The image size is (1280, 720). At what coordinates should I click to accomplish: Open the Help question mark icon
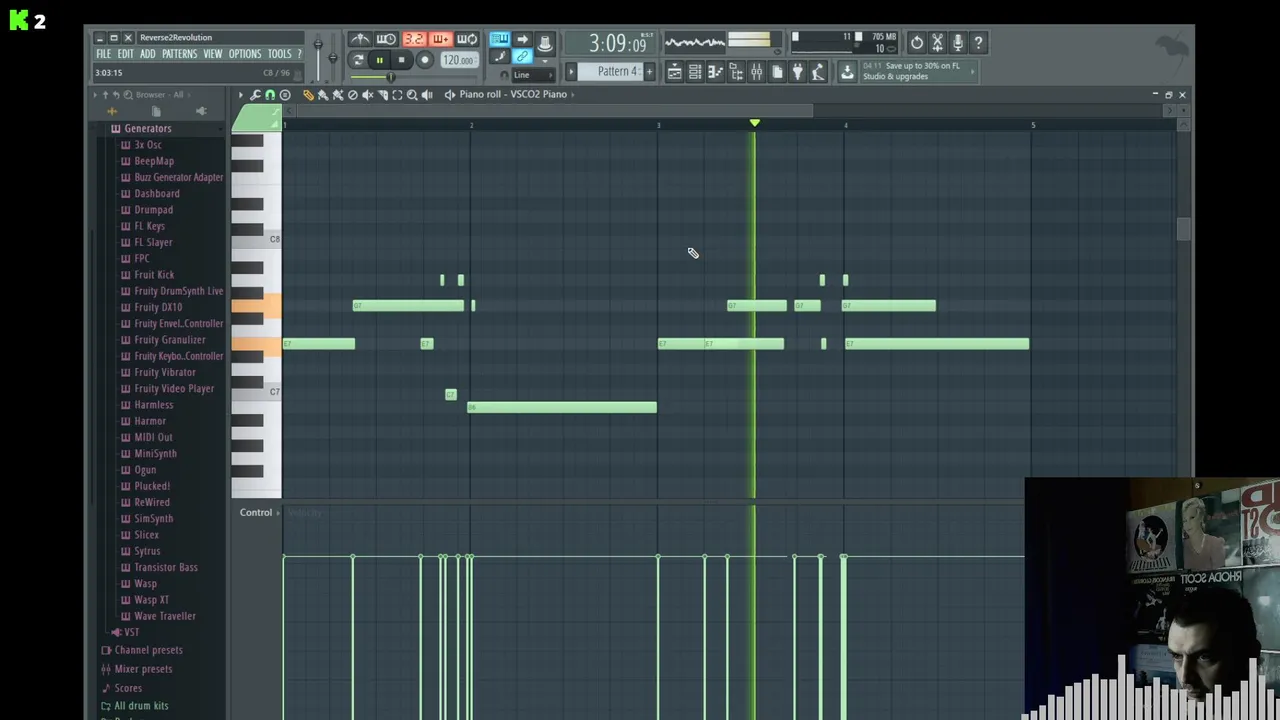(x=979, y=43)
